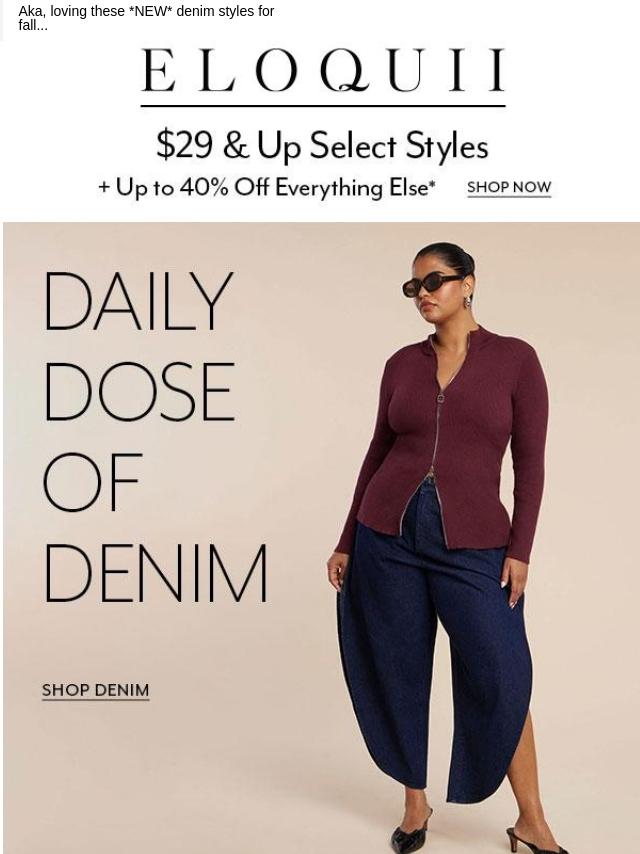Click the zipper on the burgundy cardigan

click(x=438, y=414)
